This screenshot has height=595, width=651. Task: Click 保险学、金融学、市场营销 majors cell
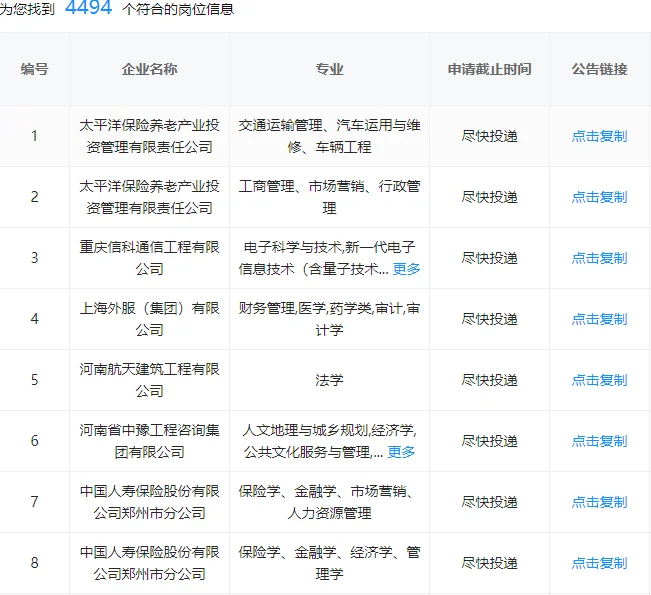329,502
